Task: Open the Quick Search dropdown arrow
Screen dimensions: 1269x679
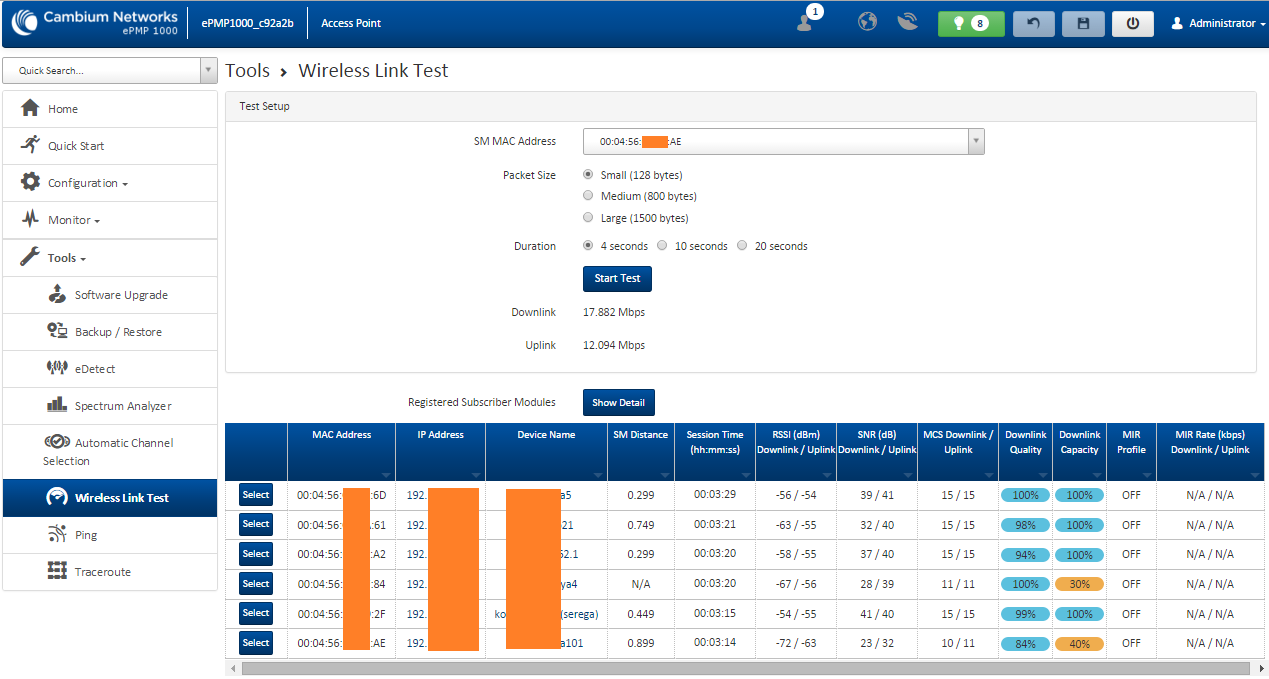Action: click(208, 70)
